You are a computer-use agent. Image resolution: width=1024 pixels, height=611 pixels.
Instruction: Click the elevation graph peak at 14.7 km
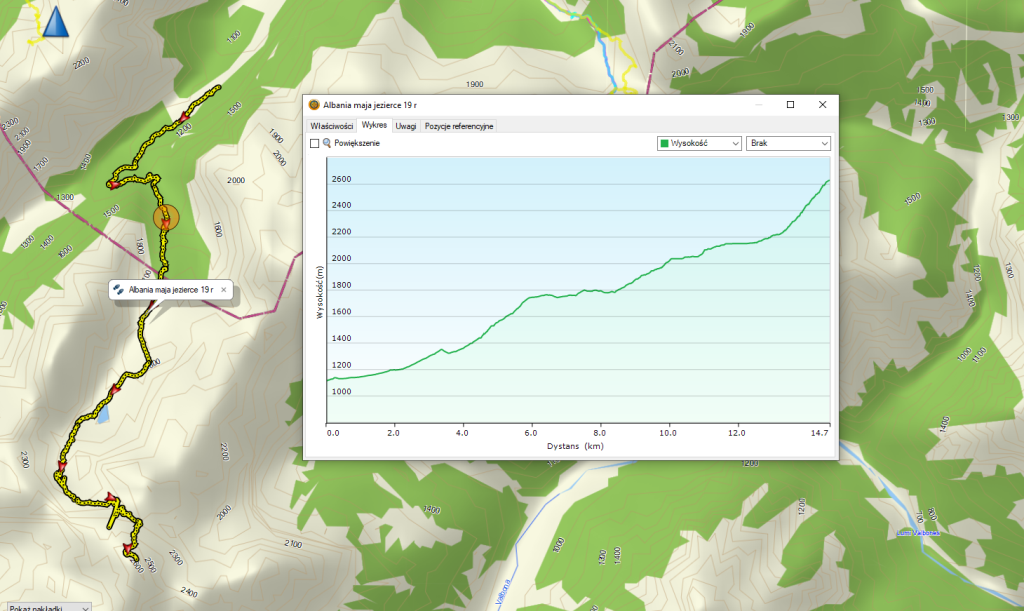pos(829,180)
